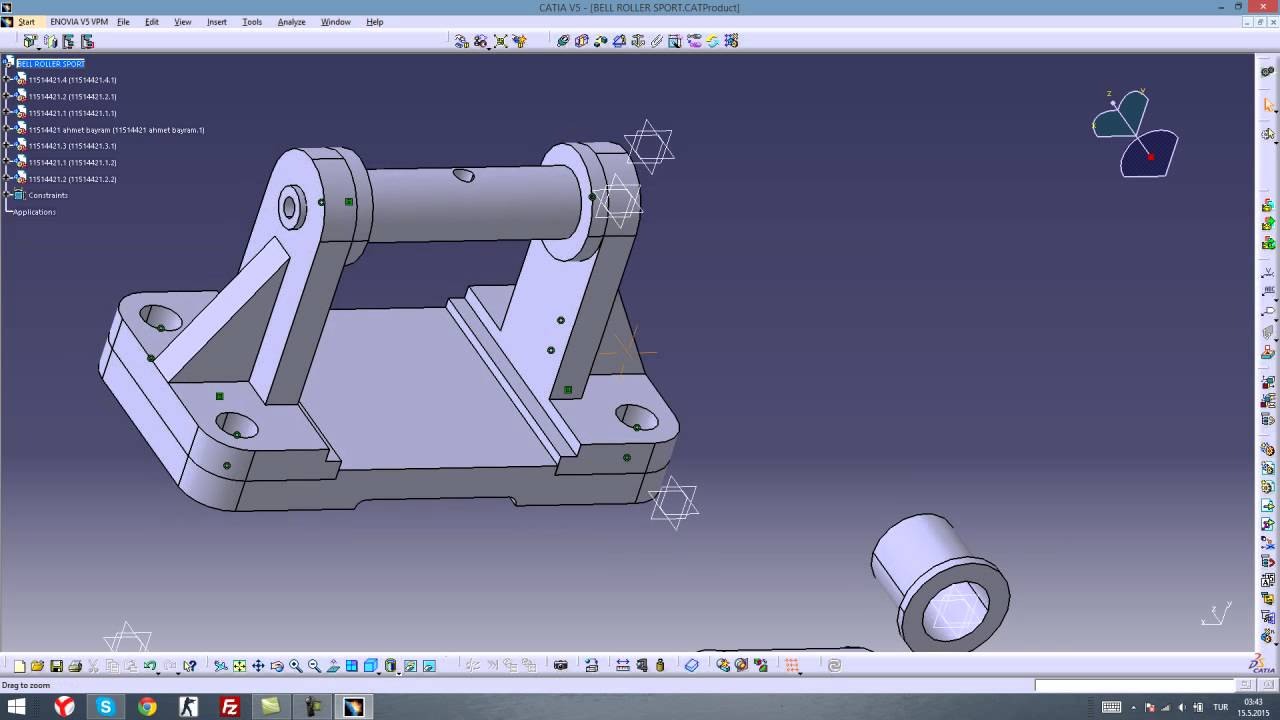
Task: Open Google Chrome from the taskbar
Action: 147,707
